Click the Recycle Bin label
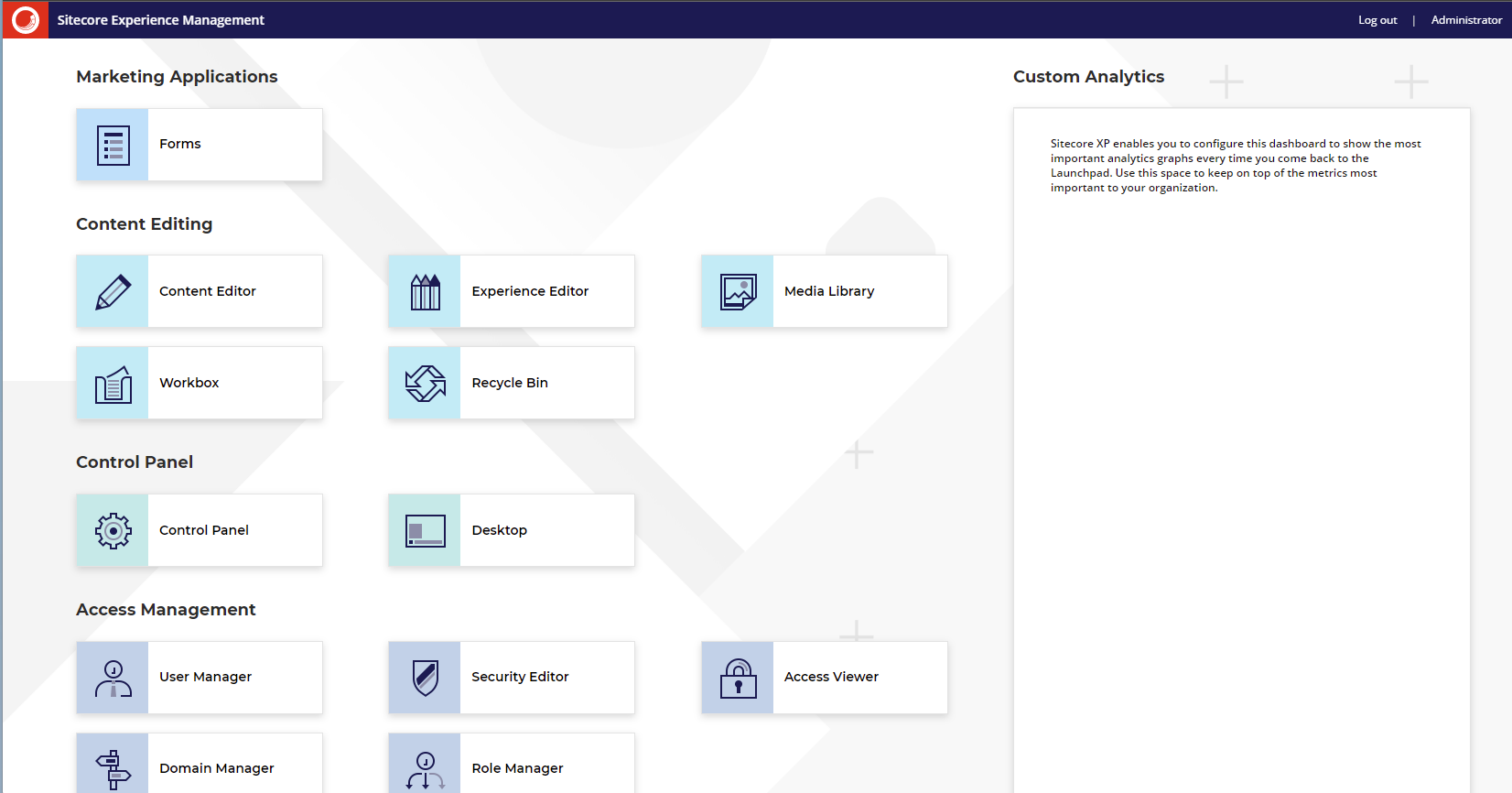This screenshot has width=1512, height=793. (510, 383)
